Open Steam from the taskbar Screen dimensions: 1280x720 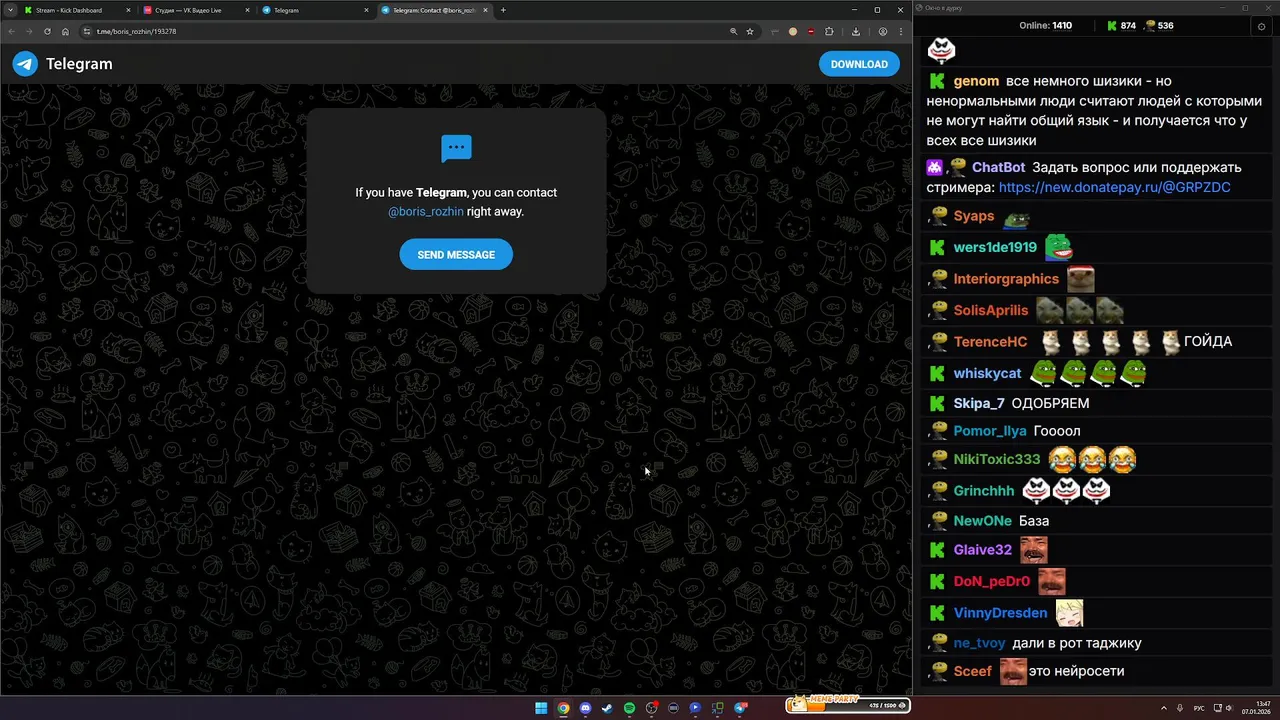pyautogui.click(x=607, y=708)
